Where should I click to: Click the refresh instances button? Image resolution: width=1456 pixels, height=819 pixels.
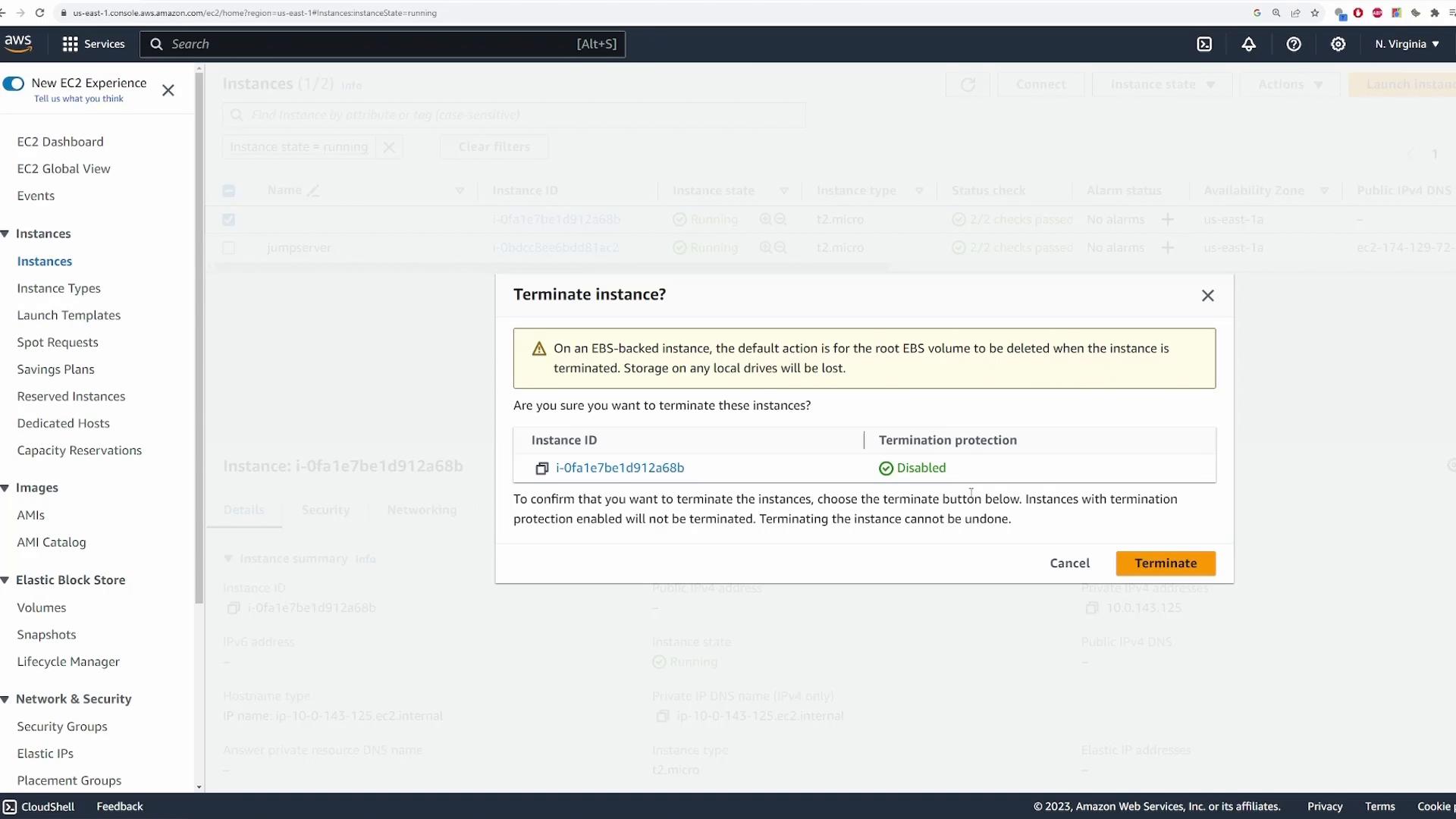pyautogui.click(x=968, y=85)
